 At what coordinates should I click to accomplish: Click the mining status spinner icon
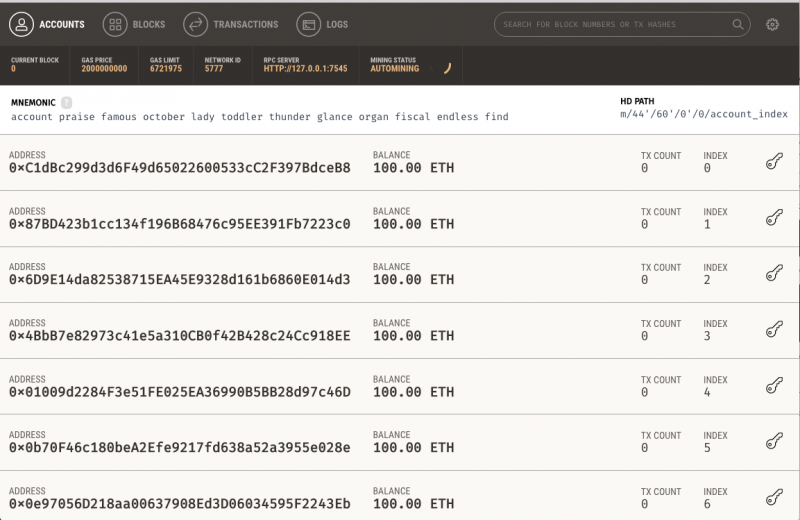coord(448,68)
